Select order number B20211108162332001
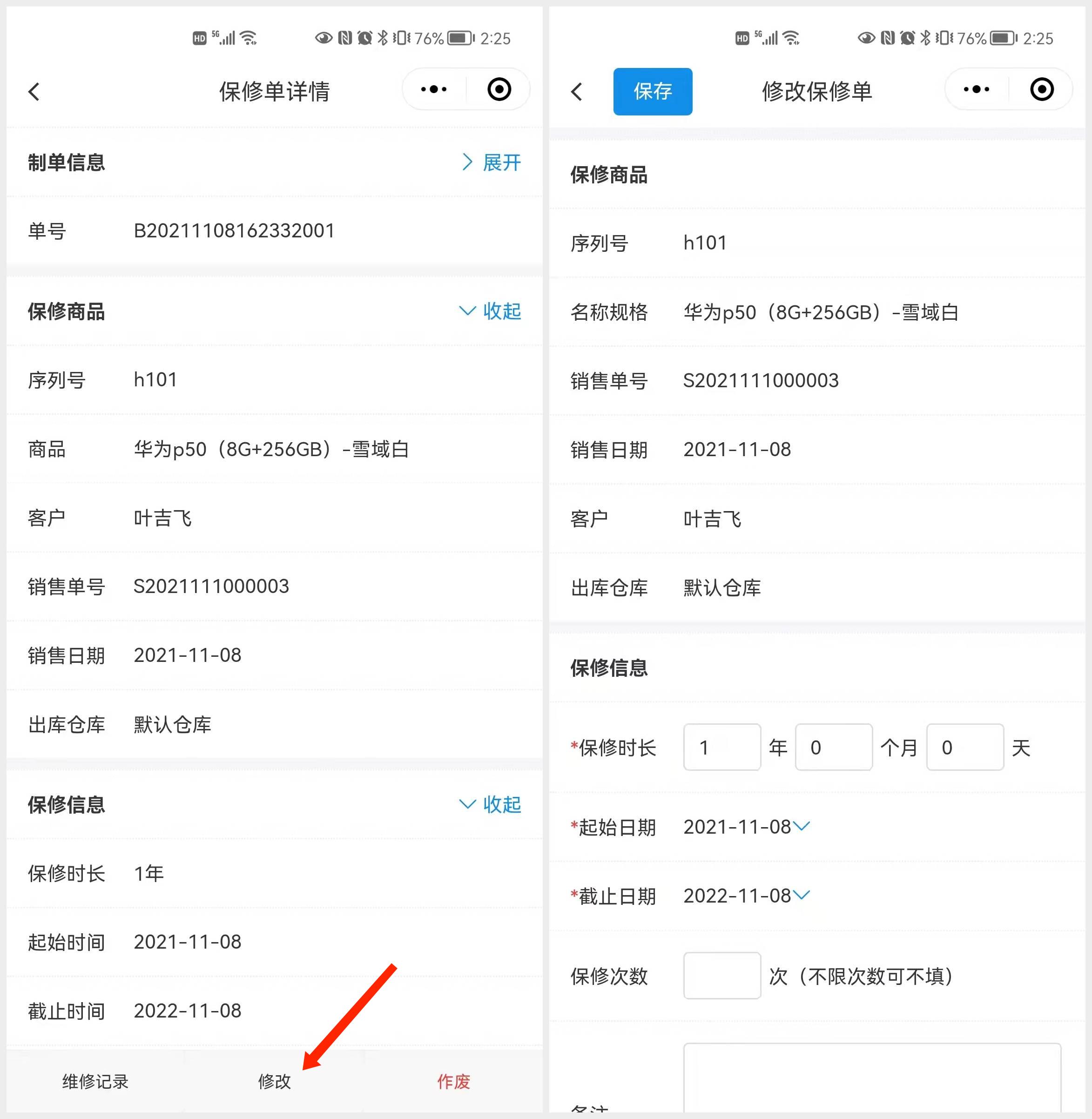The width and height of the screenshot is (1092, 1119). 234,230
